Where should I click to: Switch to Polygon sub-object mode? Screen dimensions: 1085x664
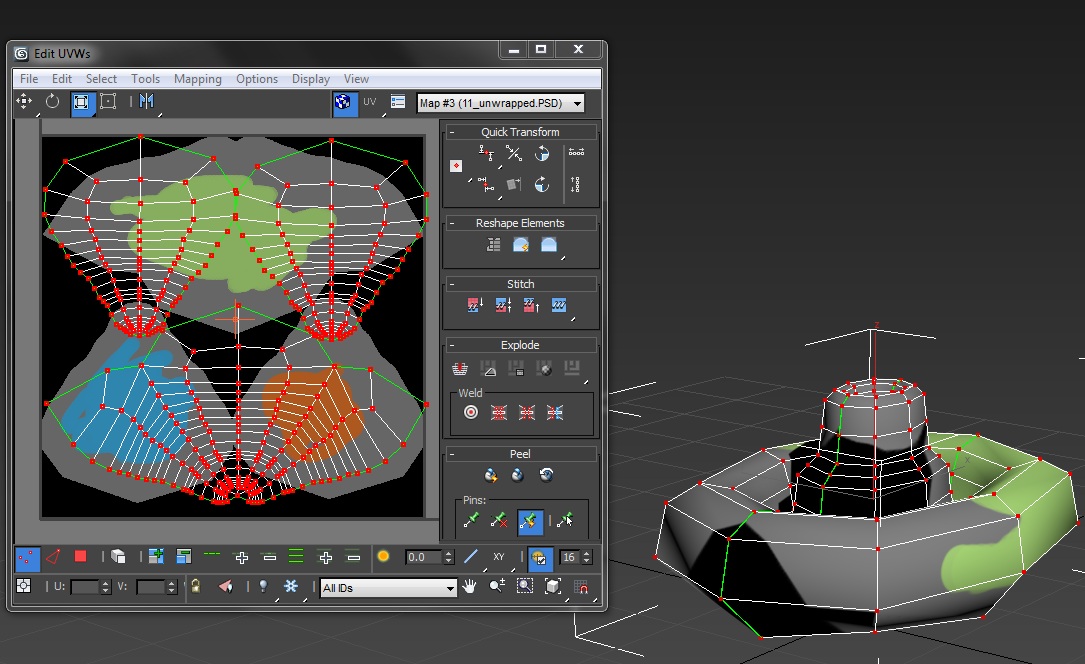click(80, 557)
